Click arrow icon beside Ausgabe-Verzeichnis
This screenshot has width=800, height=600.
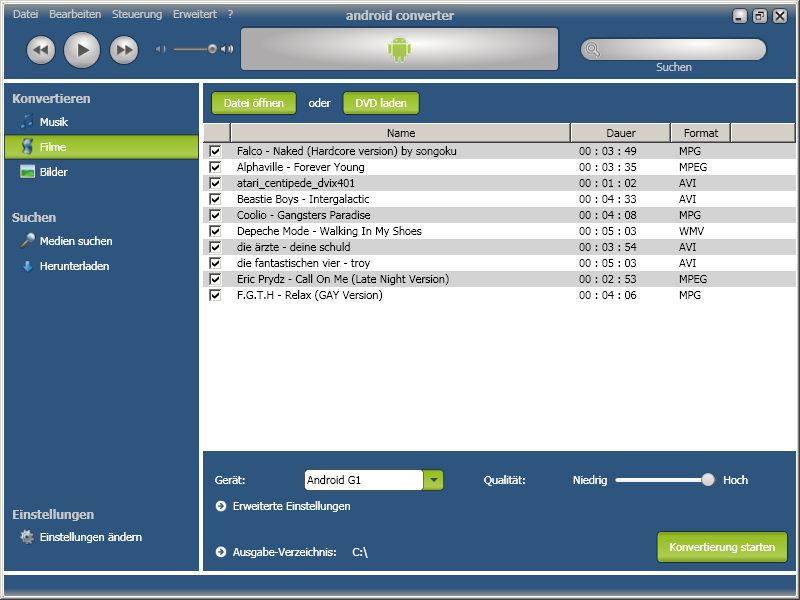point(221,552)
